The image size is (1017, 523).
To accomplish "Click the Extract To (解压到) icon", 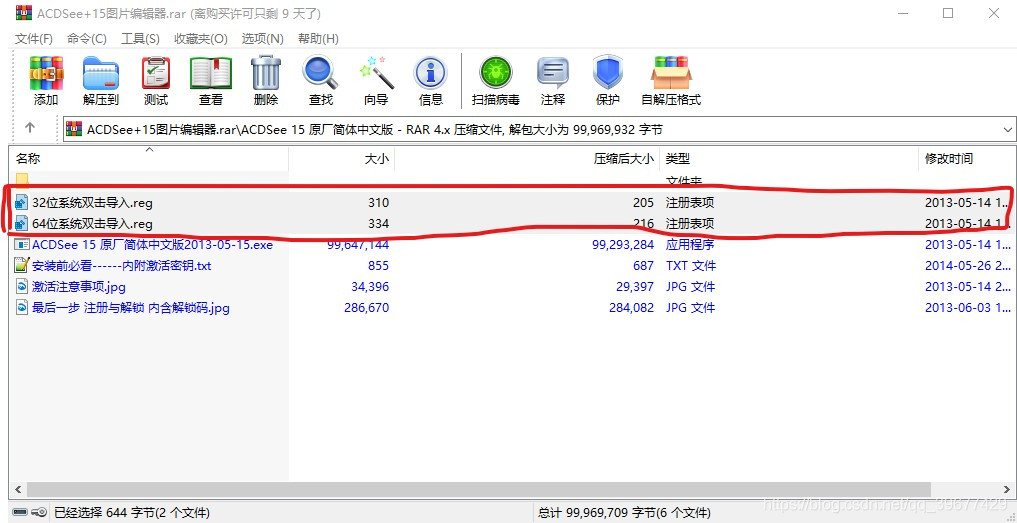I will 101,81.
